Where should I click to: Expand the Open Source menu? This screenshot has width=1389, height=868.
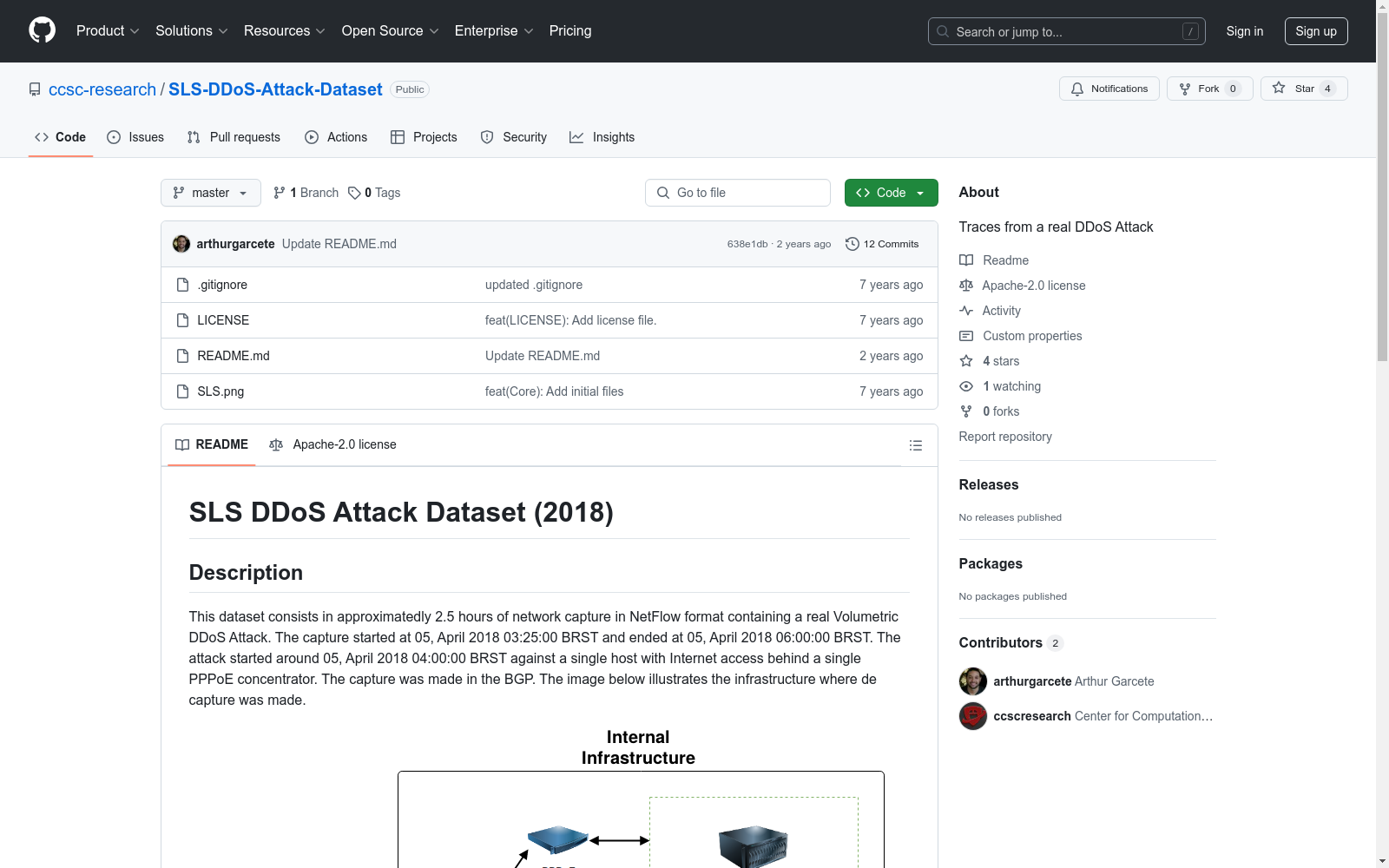click(x=391, y=31)
